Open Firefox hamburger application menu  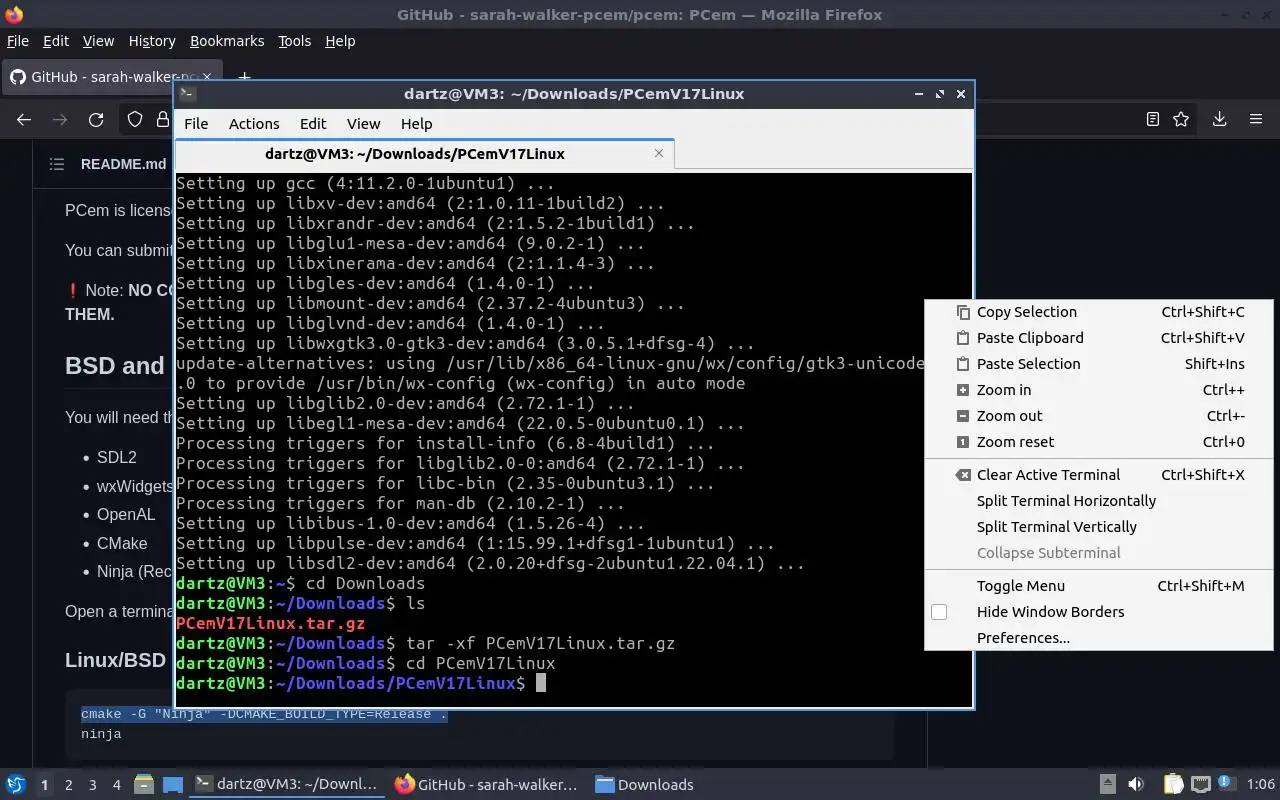coord(1256,119)
